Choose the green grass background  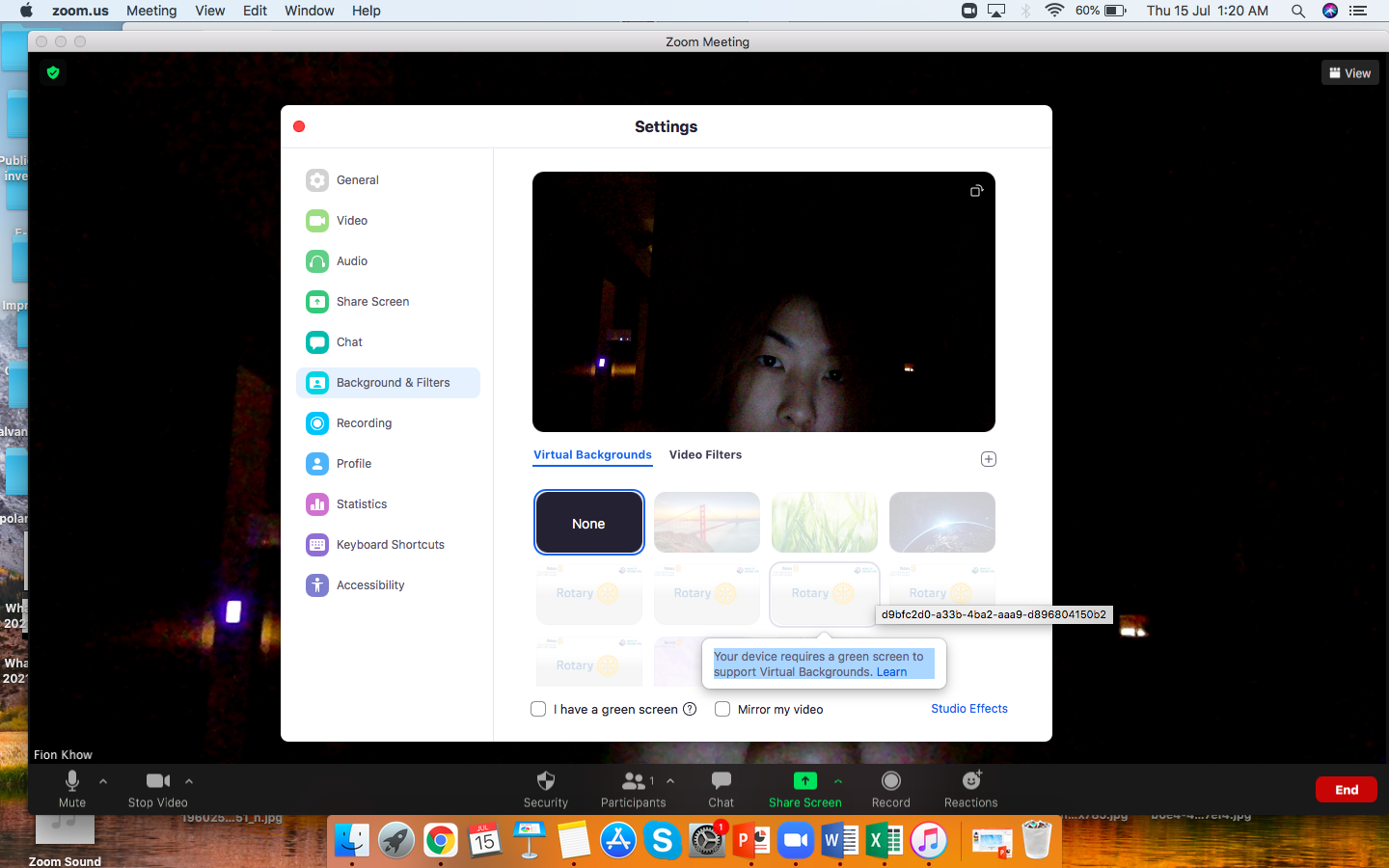[825, 523]
